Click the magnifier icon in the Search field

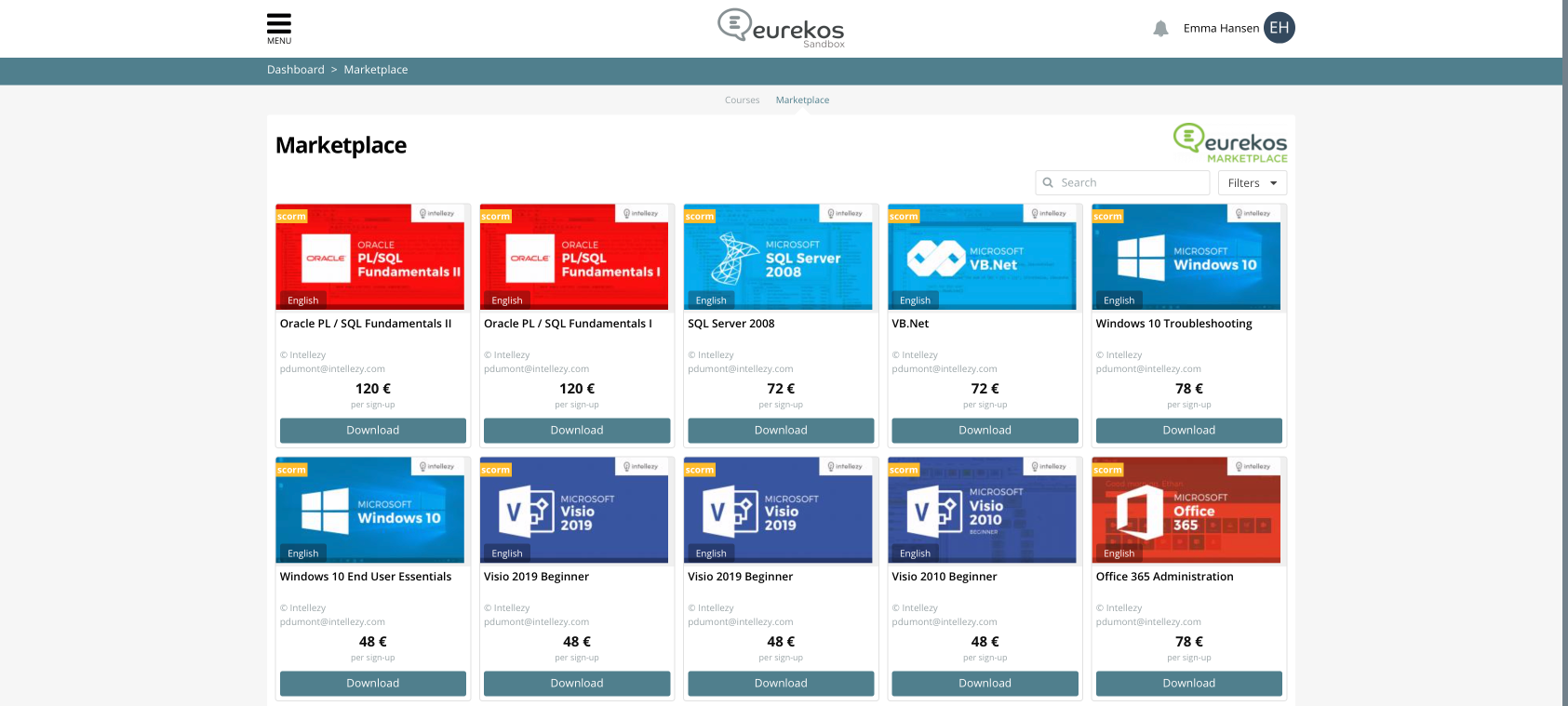1048,182
